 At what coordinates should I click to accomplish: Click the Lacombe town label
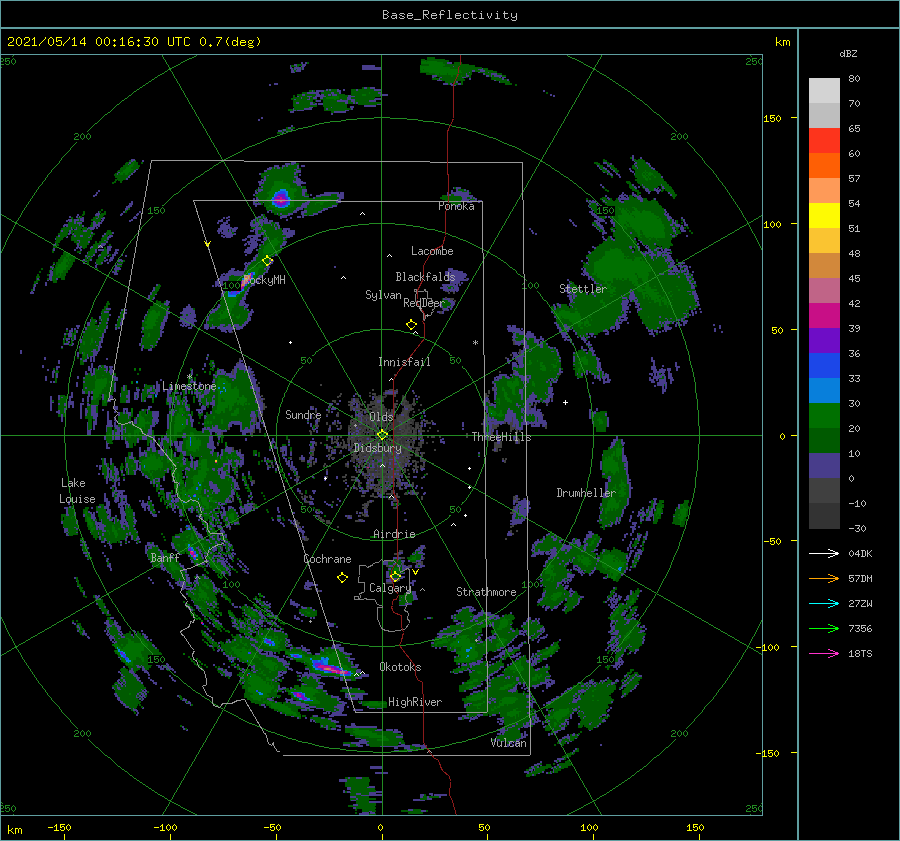(x=432, y=251)
